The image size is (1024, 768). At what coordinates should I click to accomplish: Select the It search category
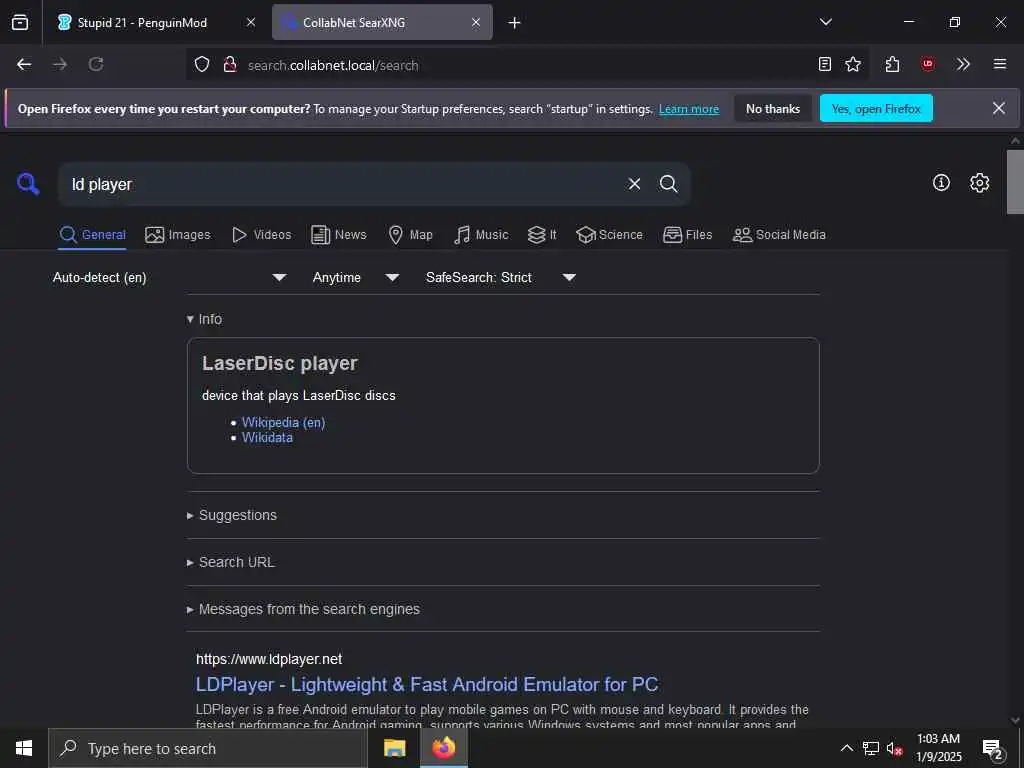542,234
